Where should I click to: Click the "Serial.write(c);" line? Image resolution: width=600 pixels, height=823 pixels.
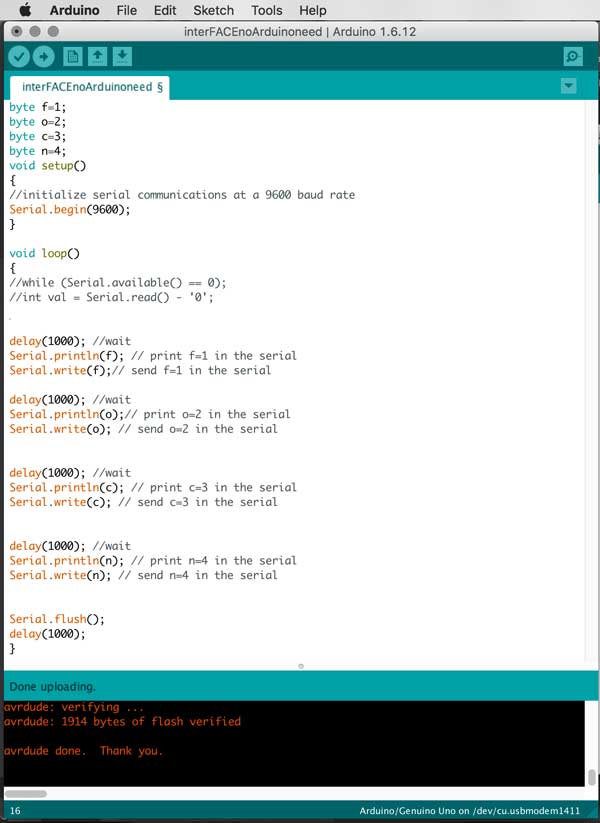[143, 502]
